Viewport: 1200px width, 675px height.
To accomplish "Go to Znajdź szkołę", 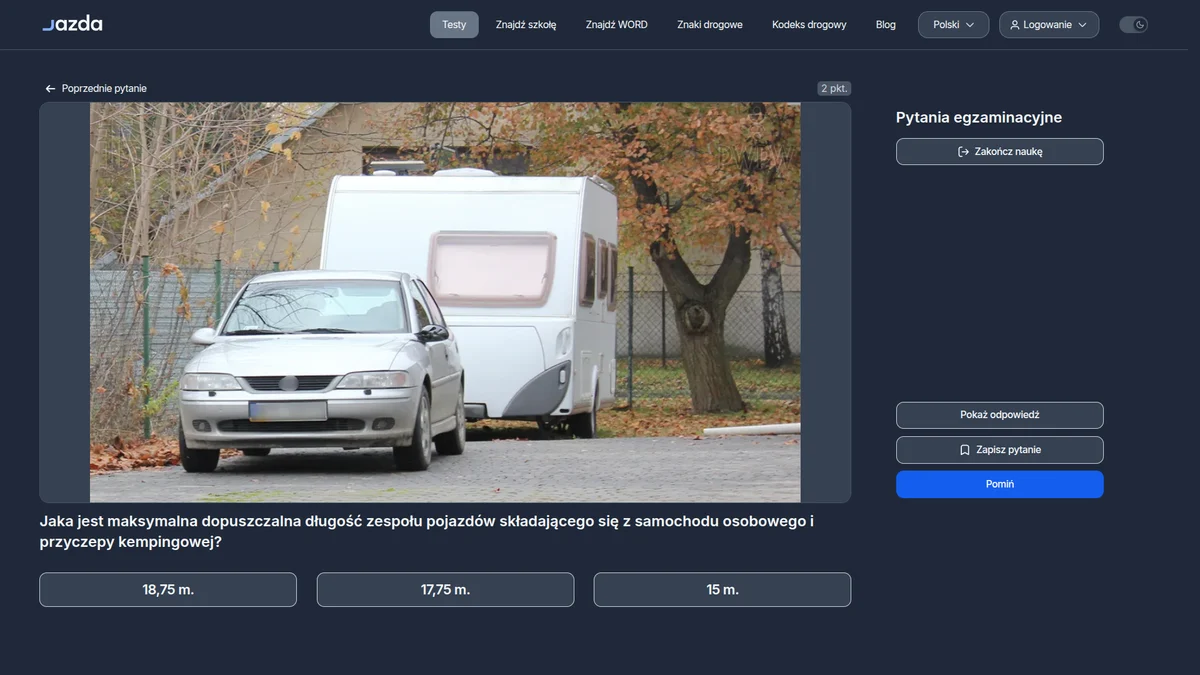I will coord(526,25).
